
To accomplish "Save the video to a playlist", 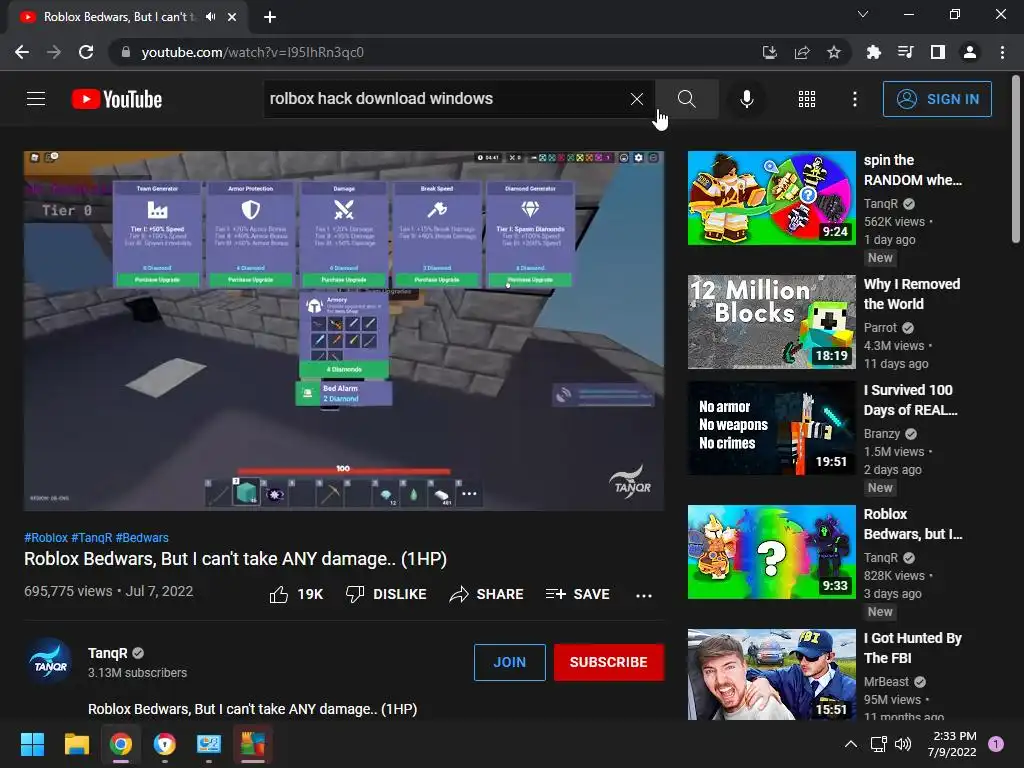I will point(577,594).
